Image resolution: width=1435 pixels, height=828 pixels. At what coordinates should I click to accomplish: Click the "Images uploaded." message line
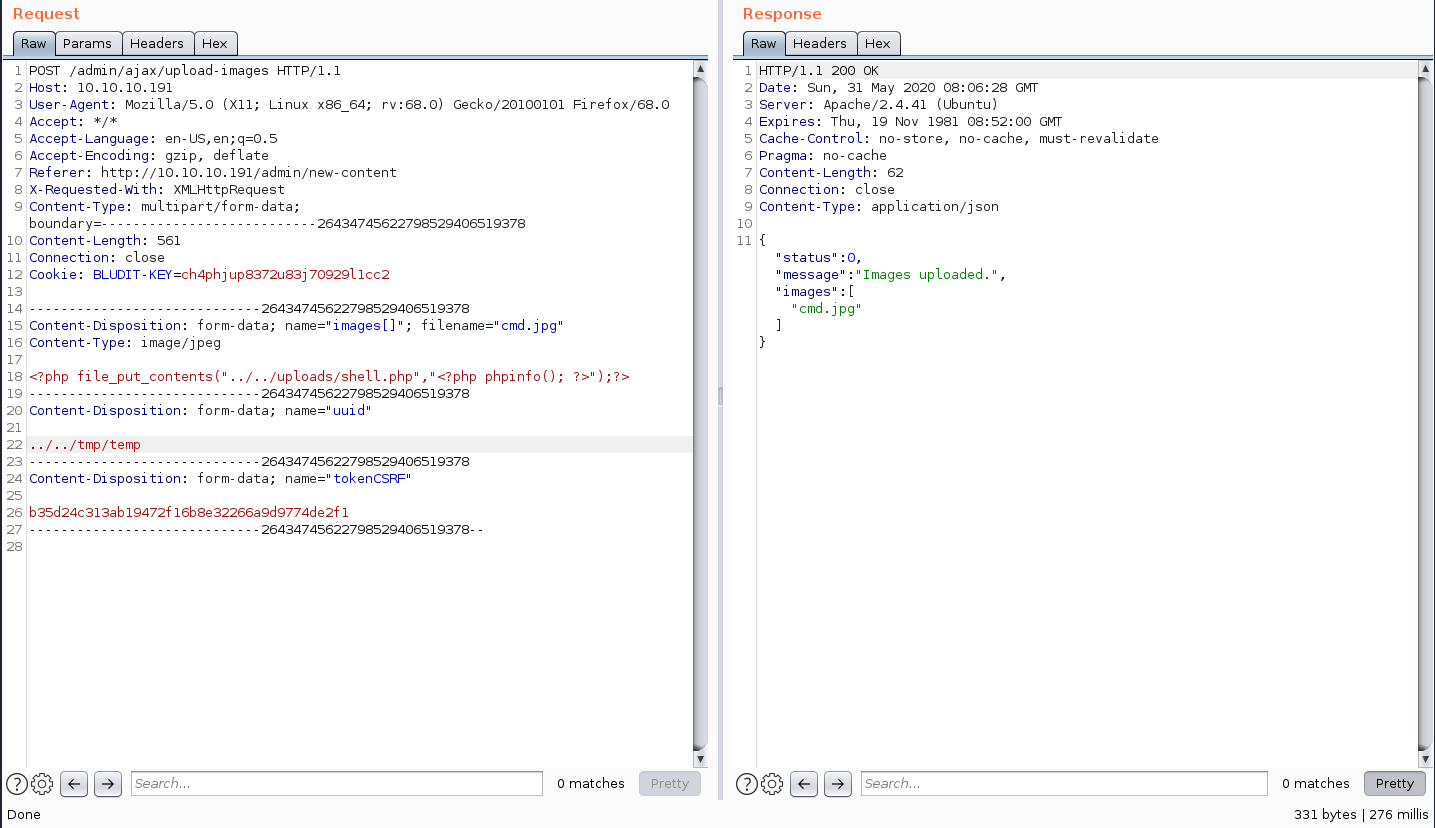891,275
